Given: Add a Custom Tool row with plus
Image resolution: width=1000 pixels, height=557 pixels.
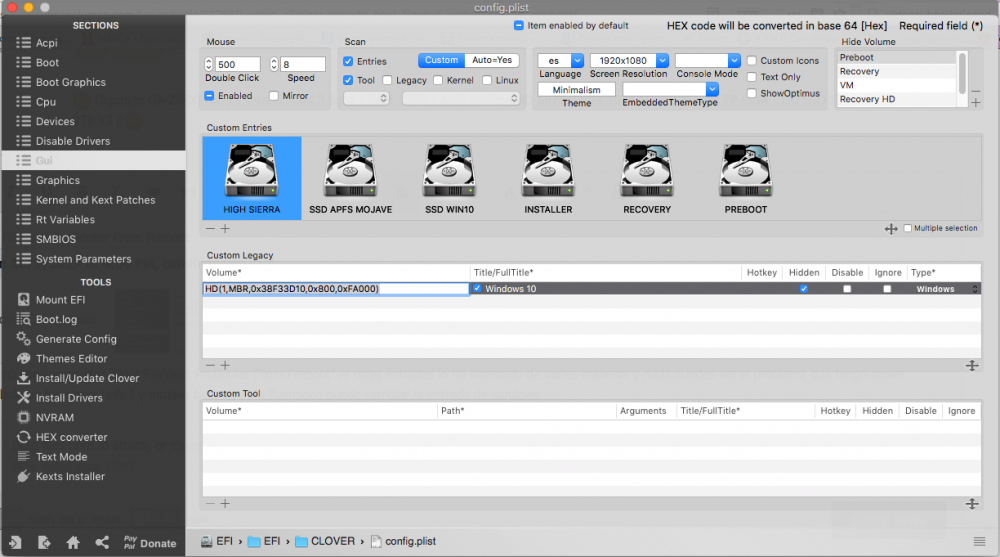Looking at the screenshot, I should pyautogui.click(x=225, y=503).
